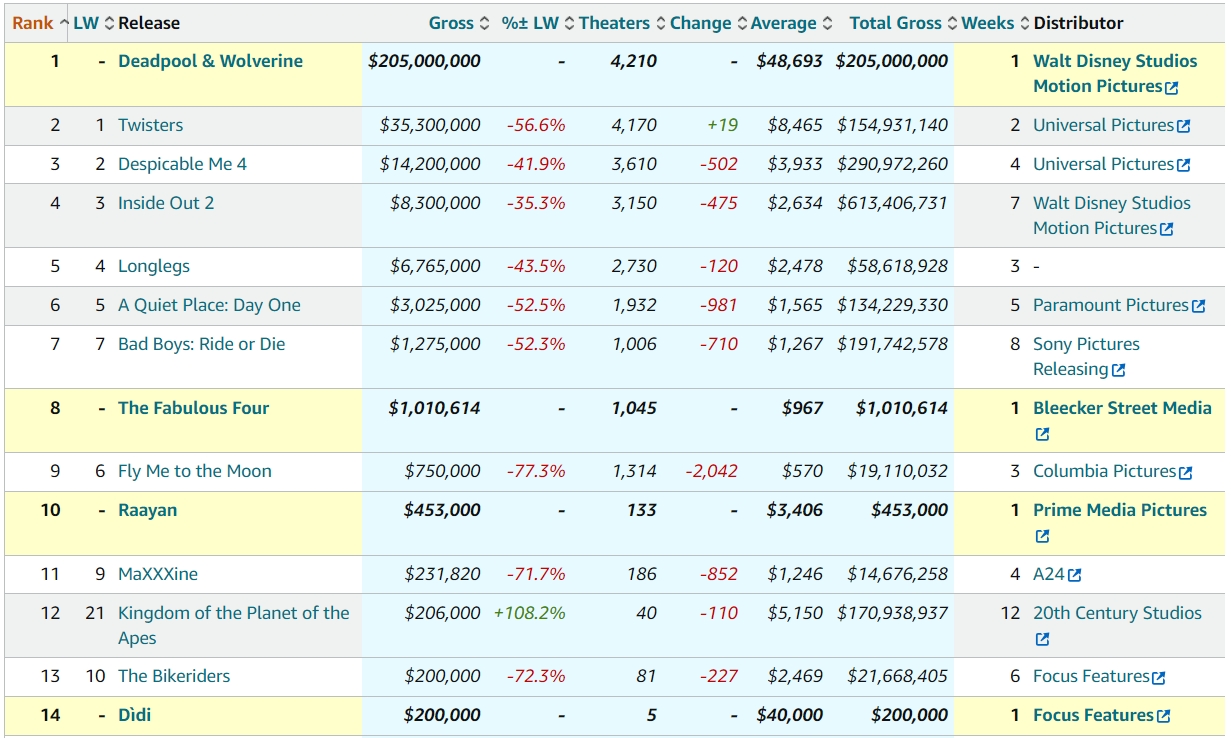
Task: Open external link icon under Prime Media Pictures
Action: (1042, 536)
